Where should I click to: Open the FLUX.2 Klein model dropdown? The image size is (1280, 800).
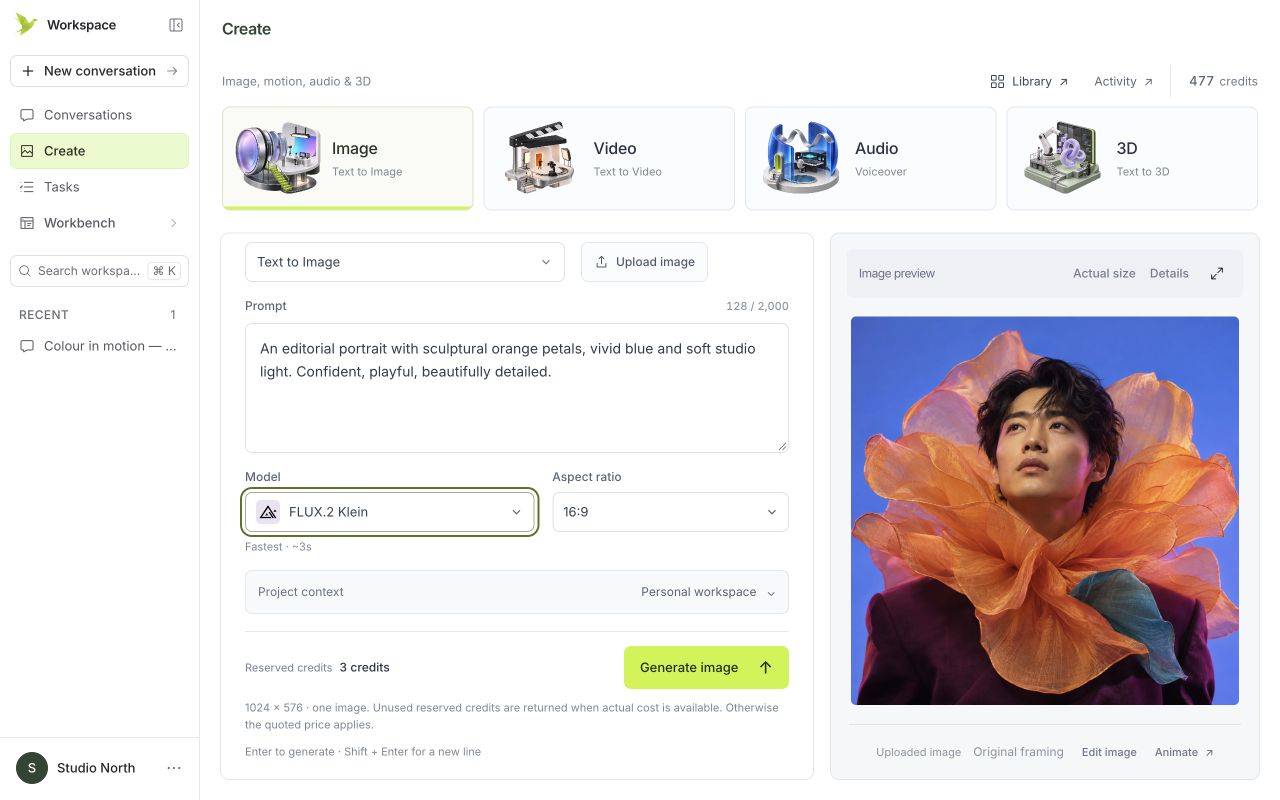pyautogui.click(x=390, y=512)
